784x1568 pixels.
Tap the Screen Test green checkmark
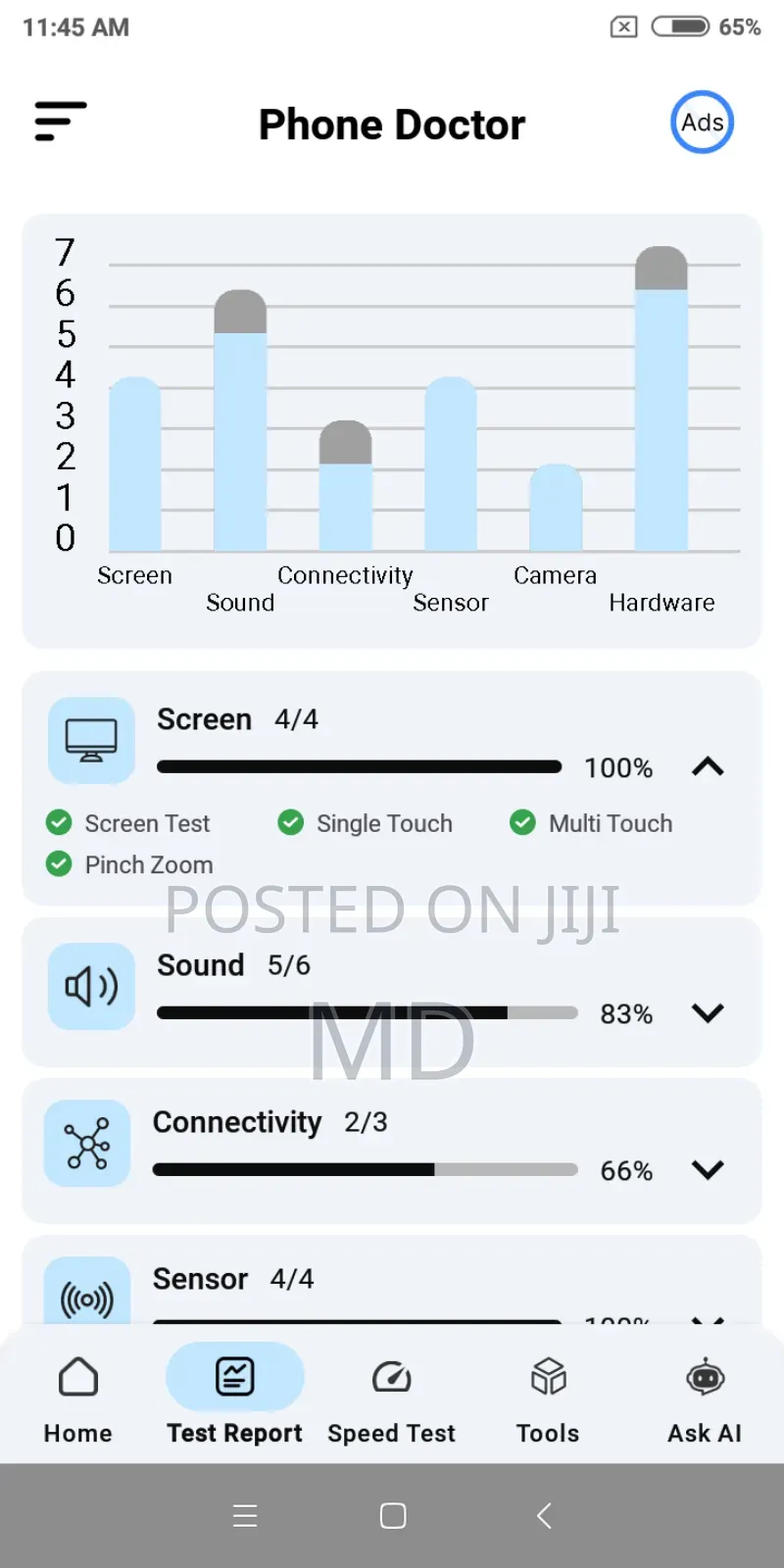(x=59, y=822)
